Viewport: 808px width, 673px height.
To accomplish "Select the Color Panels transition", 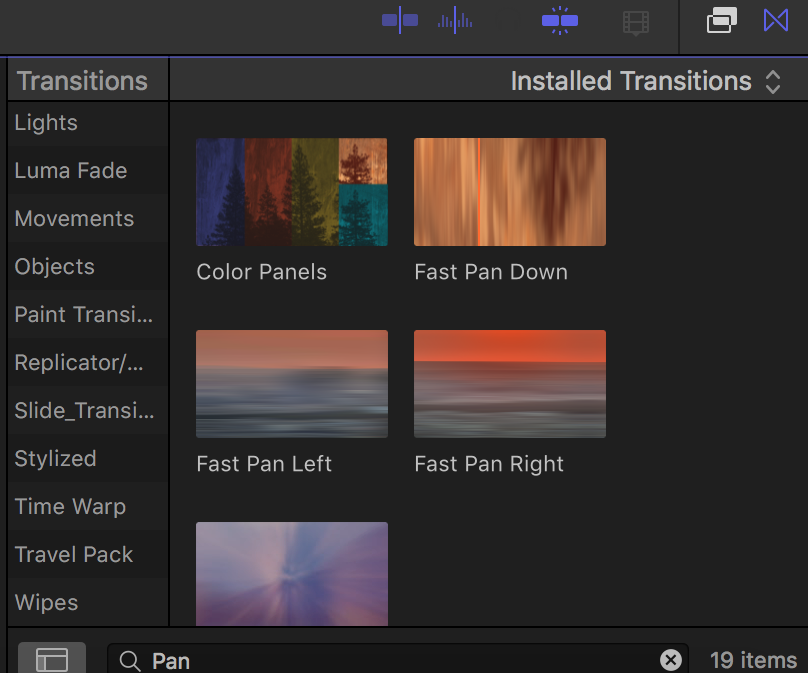I will pyautogui.click(x=291, y=191).
